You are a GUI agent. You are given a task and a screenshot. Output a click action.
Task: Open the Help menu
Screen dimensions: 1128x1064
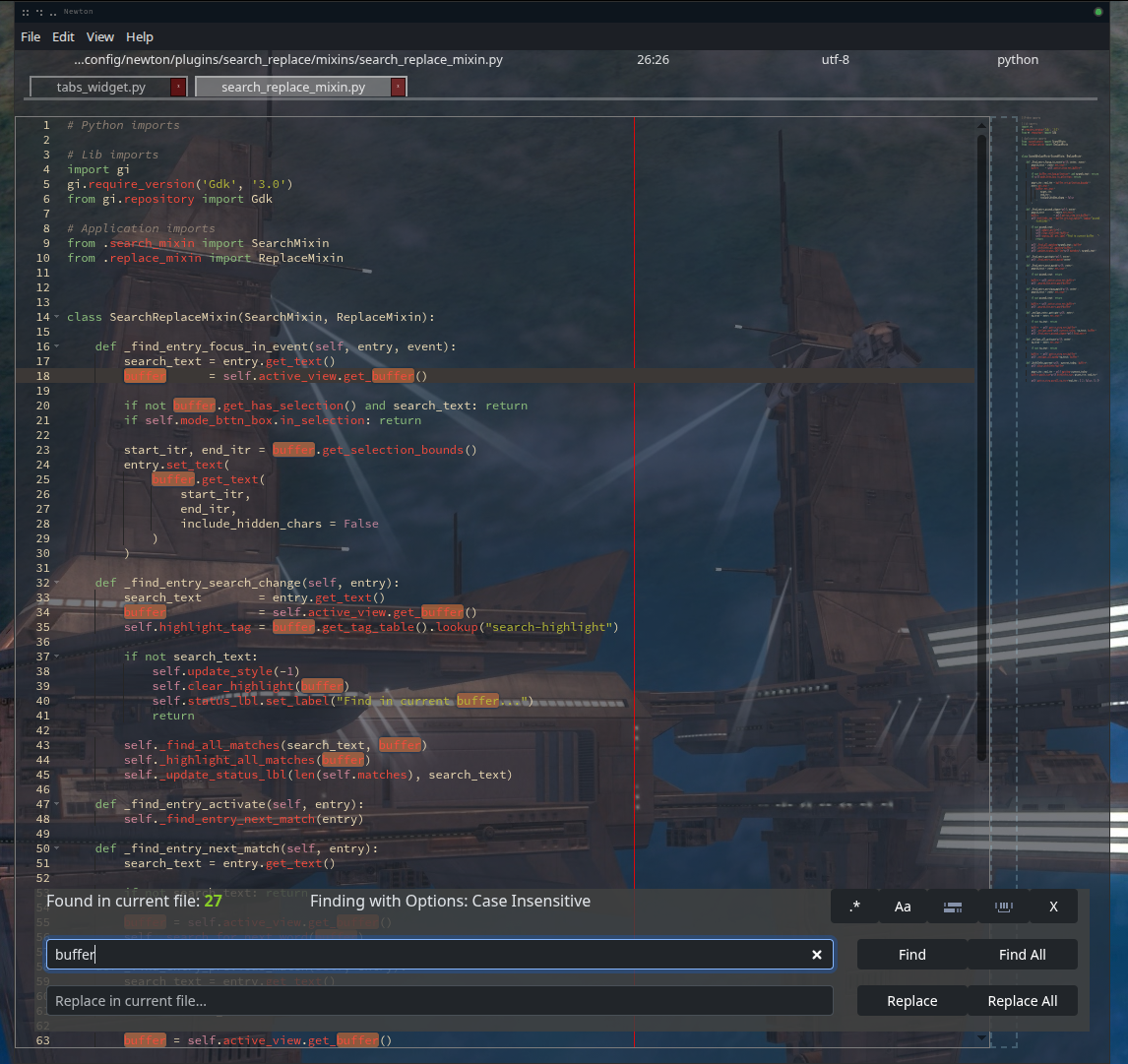140,36
